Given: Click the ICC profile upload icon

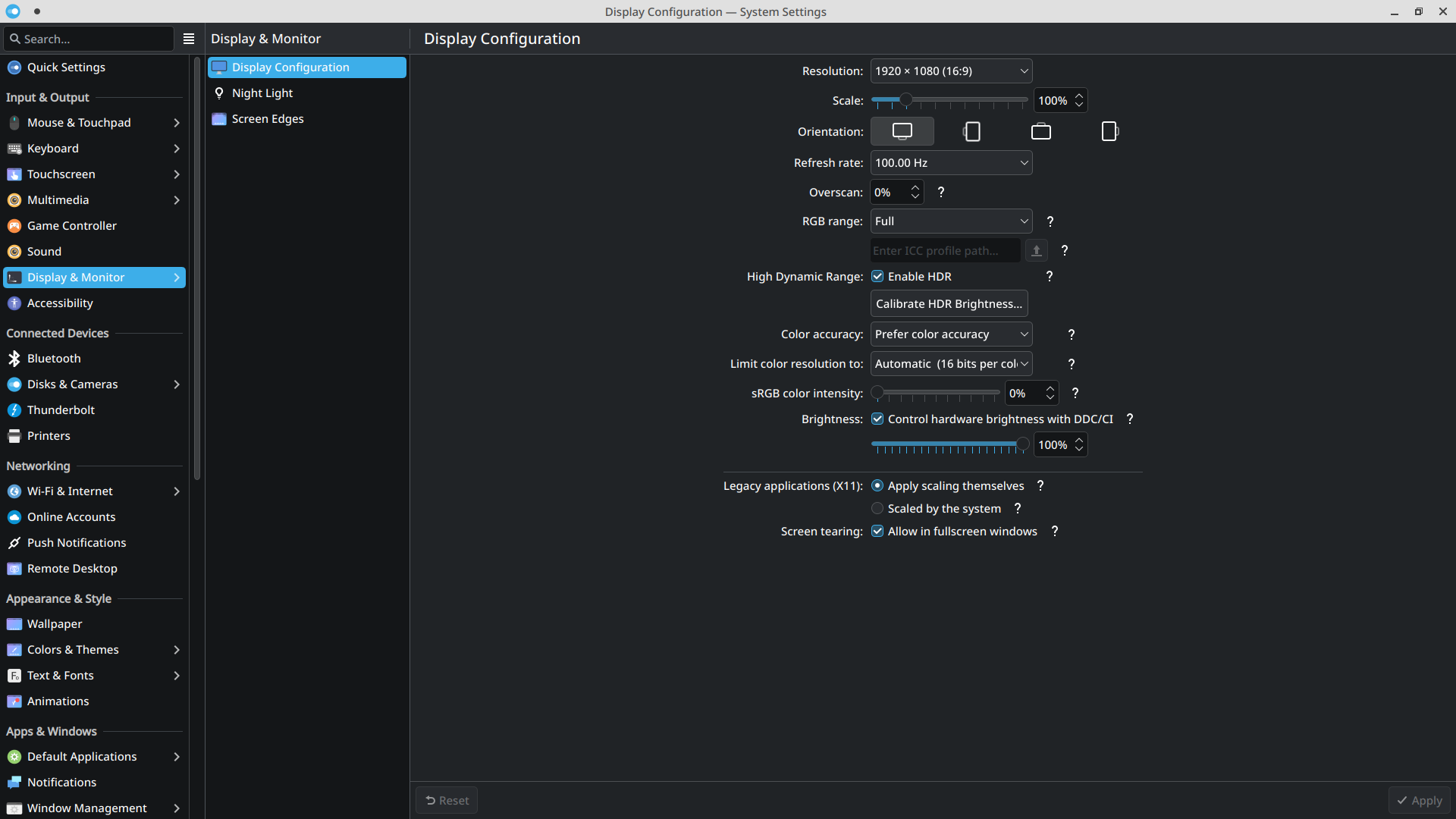Looking at the screenshot, I should [x=1036, y=250].
